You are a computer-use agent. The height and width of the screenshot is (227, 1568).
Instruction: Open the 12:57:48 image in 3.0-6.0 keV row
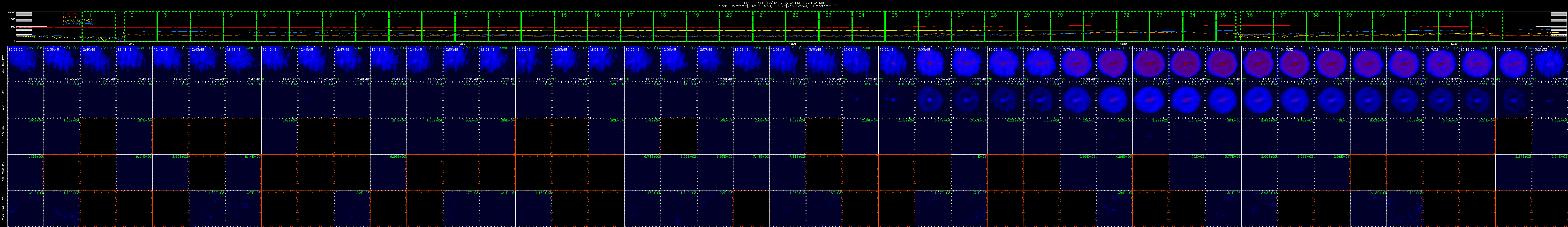715,64
